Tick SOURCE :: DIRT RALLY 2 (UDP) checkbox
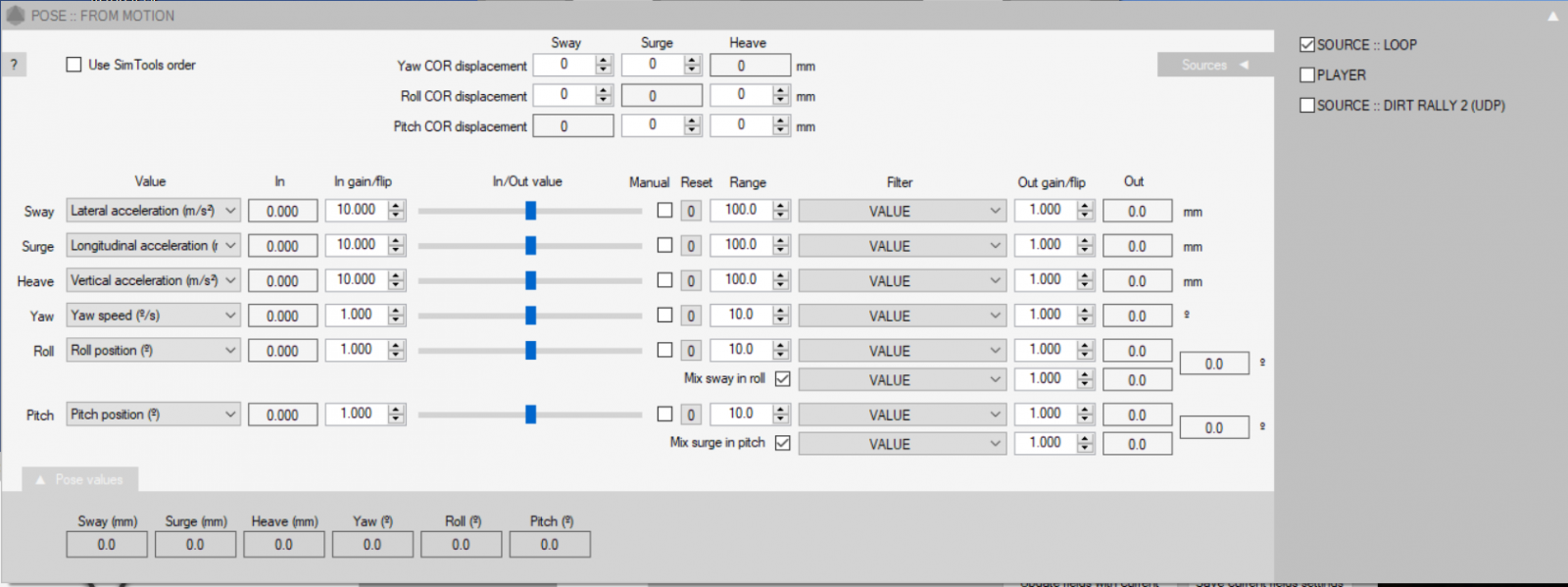Screen dimensions: 1568x587 point(1307,105)
